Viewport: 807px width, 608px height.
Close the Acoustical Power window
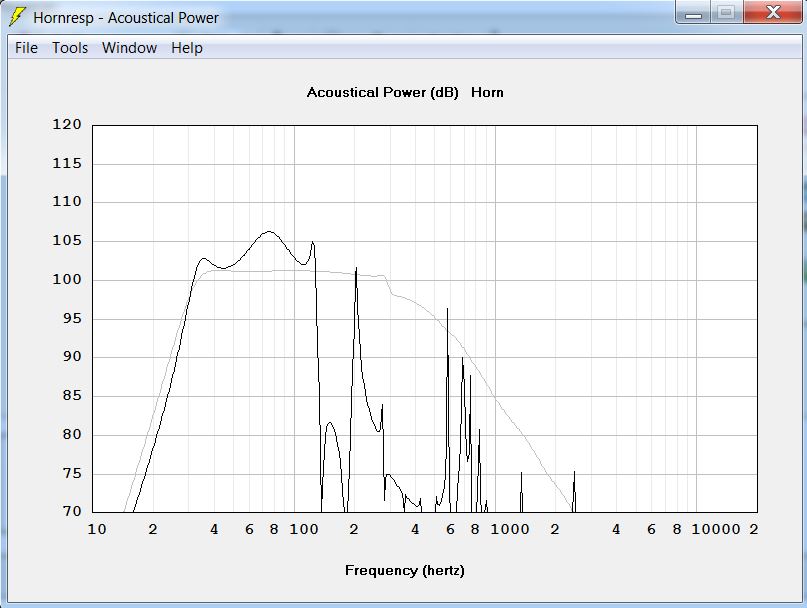pos(773,12)
